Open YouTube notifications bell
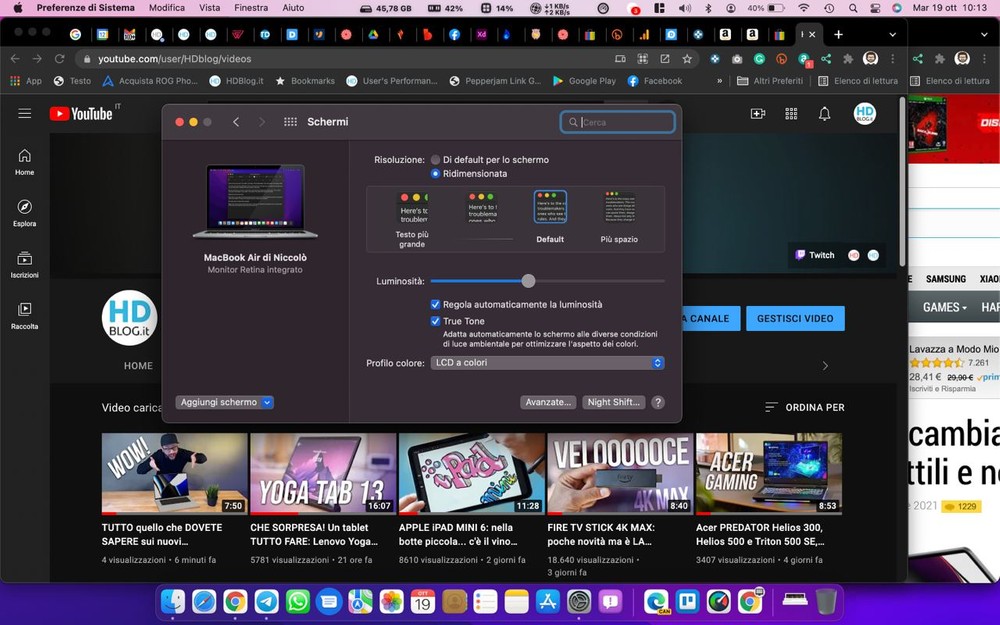 [x=825, y=114]
